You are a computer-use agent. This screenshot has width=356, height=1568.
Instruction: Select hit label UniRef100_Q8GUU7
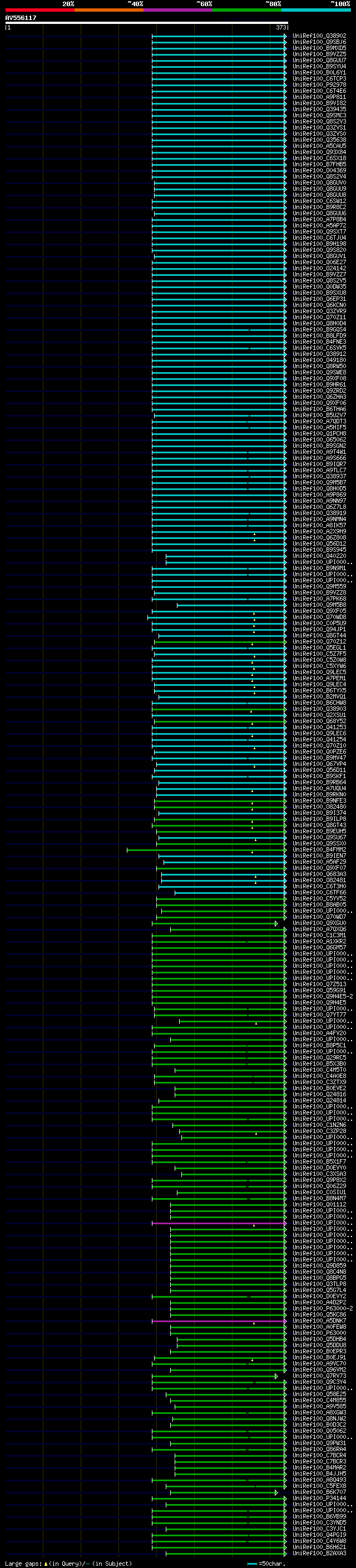click(319, 60)
